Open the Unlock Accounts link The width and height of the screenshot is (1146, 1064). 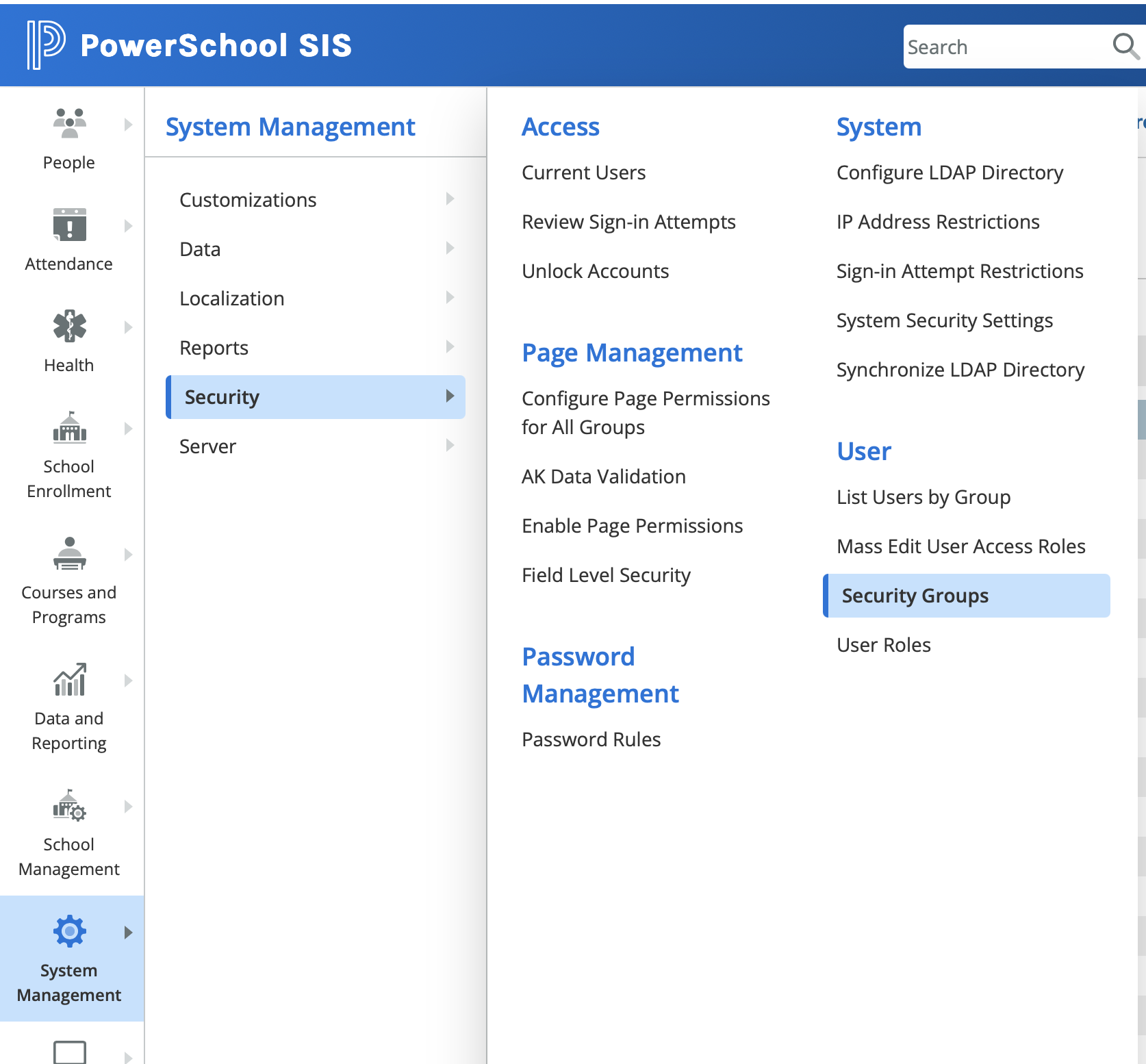[595, 271]
